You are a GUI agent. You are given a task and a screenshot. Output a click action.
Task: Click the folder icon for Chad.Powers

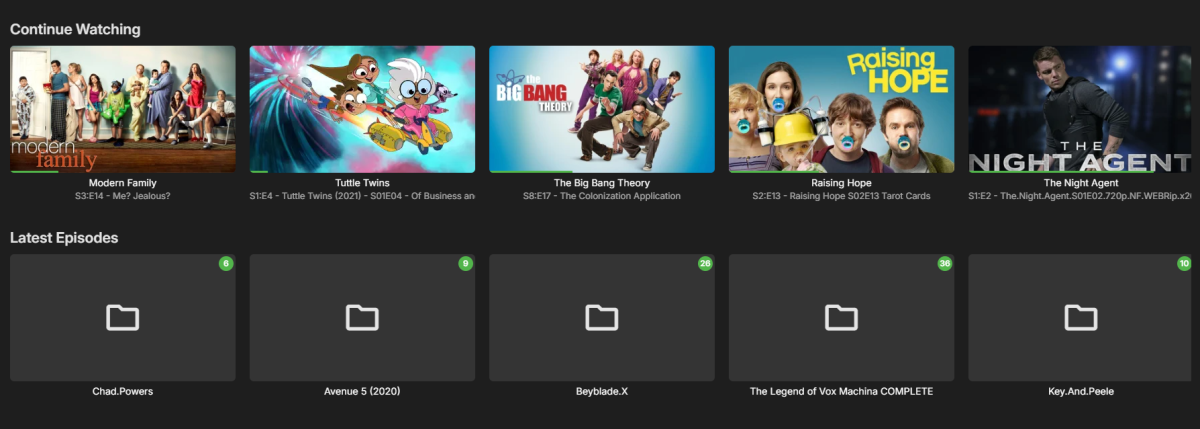(x=122, y=318)
